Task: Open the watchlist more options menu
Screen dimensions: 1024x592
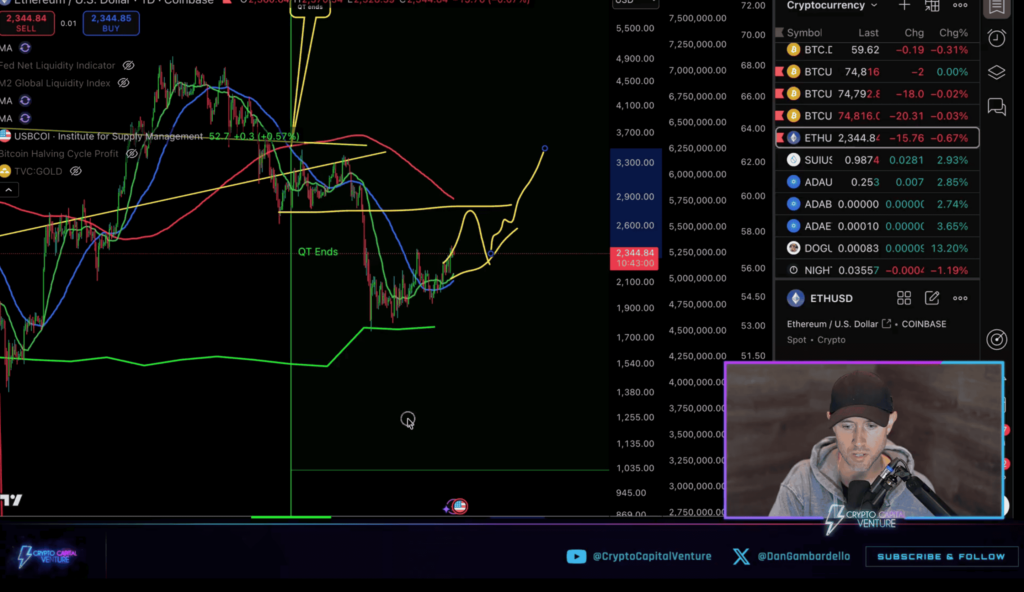Action: pos(960,5)
